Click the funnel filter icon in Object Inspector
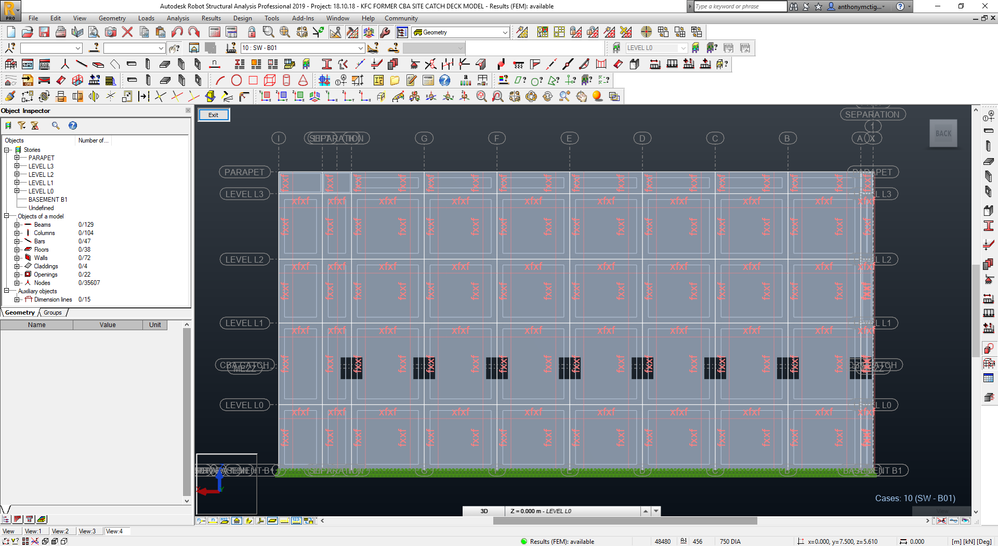The height and width of the screenshot is (546, 998). click(x=22, y=125)
